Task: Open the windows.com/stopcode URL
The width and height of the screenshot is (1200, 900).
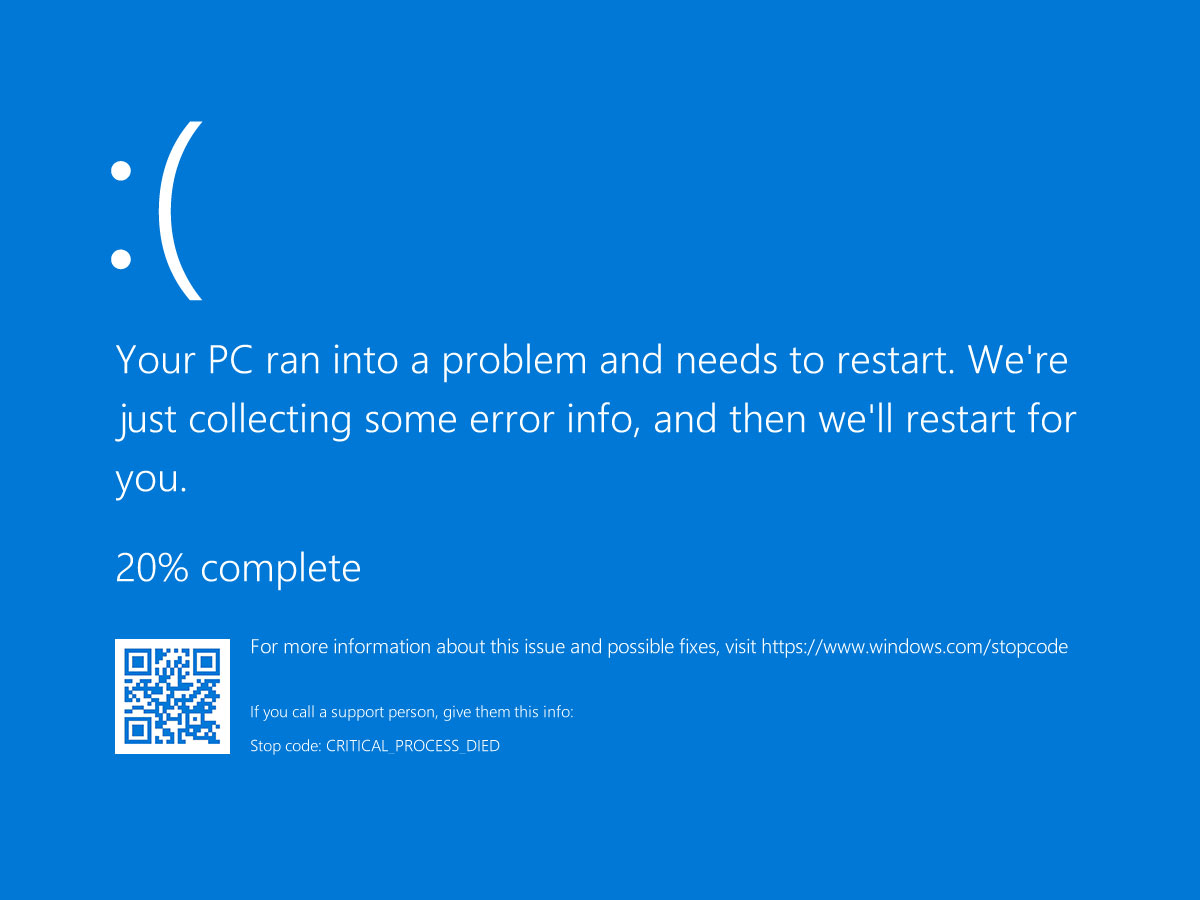Action: [914, 647]
